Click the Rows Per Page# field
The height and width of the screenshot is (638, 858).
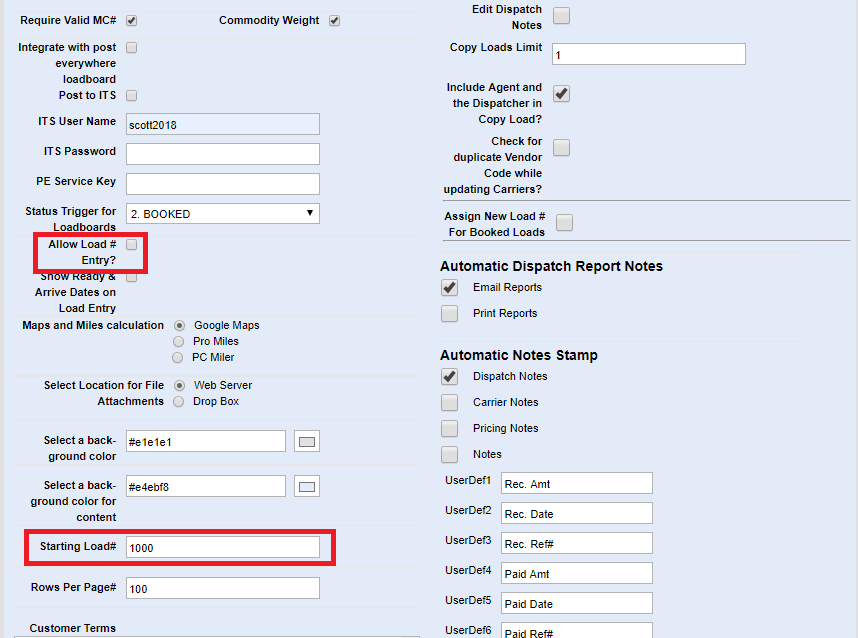(222, 589)
